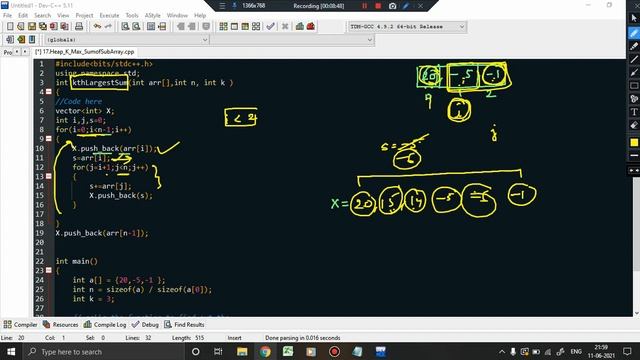Collapse the inner loop fold at line 13
The height and width of the screenshot is (360, 640).
[x=49, y=176]
